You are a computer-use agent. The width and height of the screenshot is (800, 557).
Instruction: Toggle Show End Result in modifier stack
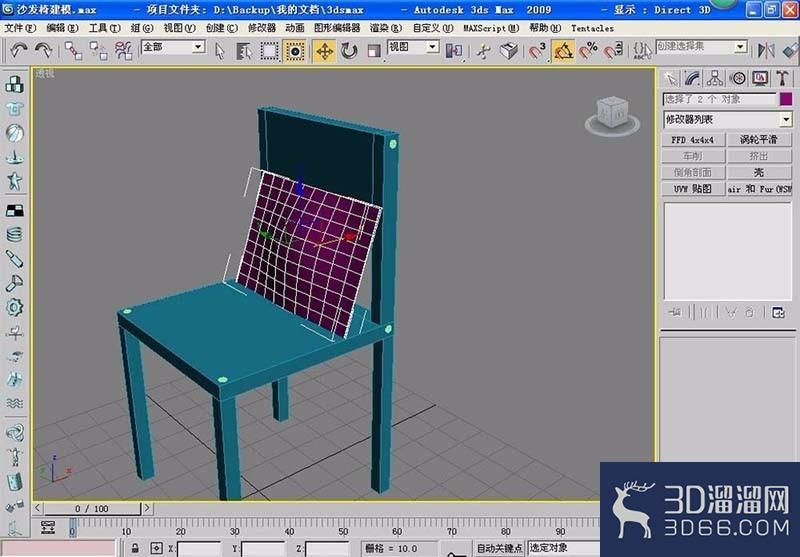coord(704,312)
